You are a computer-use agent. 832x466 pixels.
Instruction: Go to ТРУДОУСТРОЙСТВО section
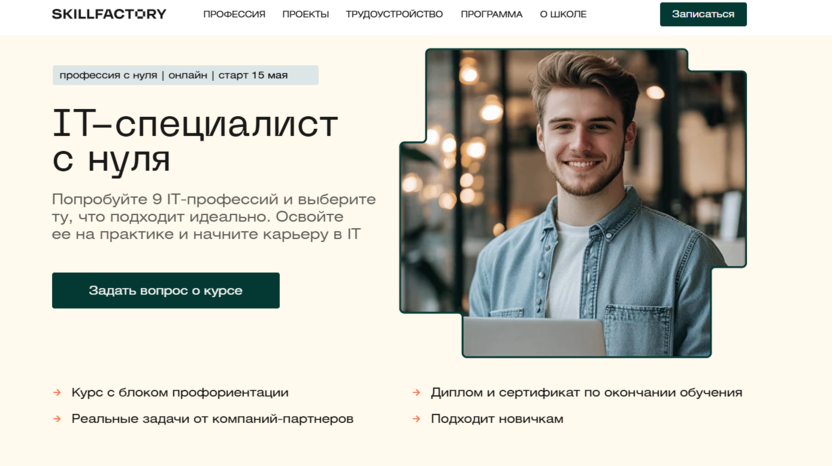point(394,14)
